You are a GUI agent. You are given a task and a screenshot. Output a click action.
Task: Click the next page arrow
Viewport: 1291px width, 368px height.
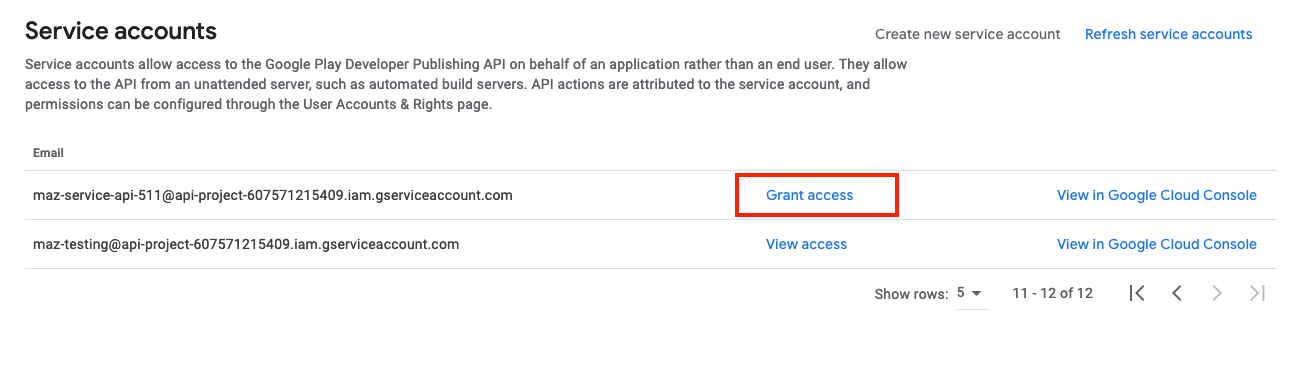tap(1217, 293)
